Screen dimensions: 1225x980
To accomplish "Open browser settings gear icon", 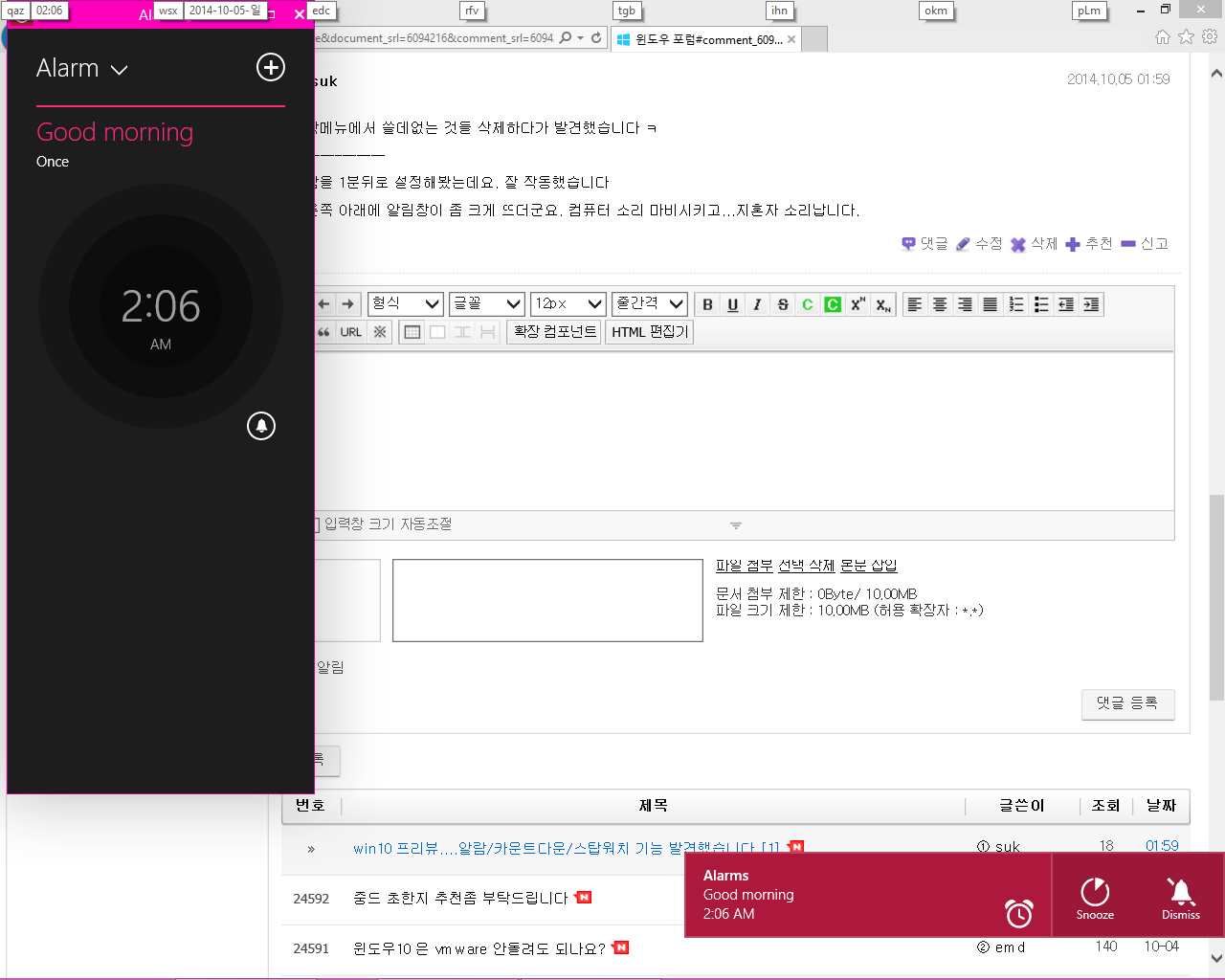I will pos(1210,36).
